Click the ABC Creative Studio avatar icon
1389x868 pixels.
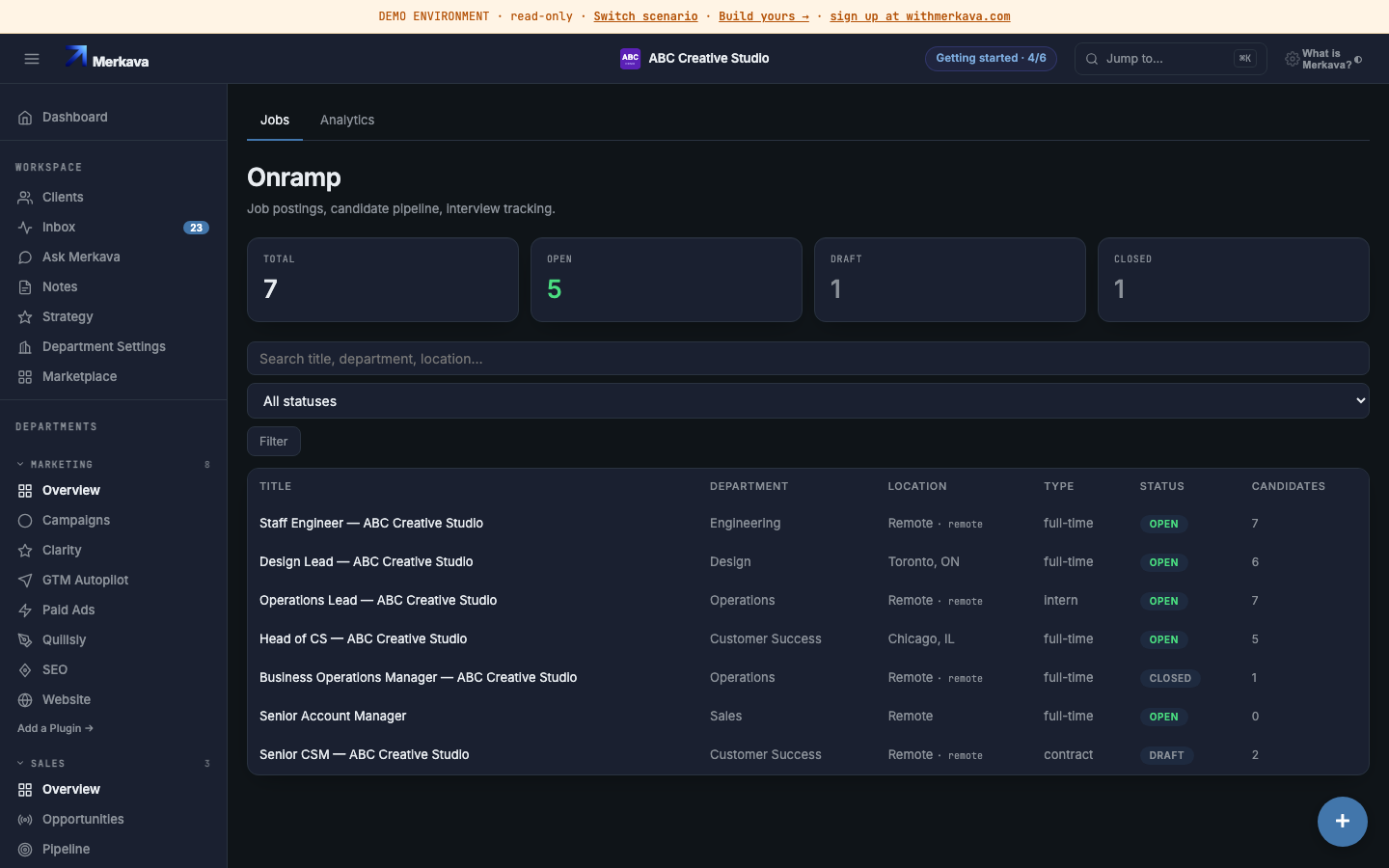coord(630,59)
